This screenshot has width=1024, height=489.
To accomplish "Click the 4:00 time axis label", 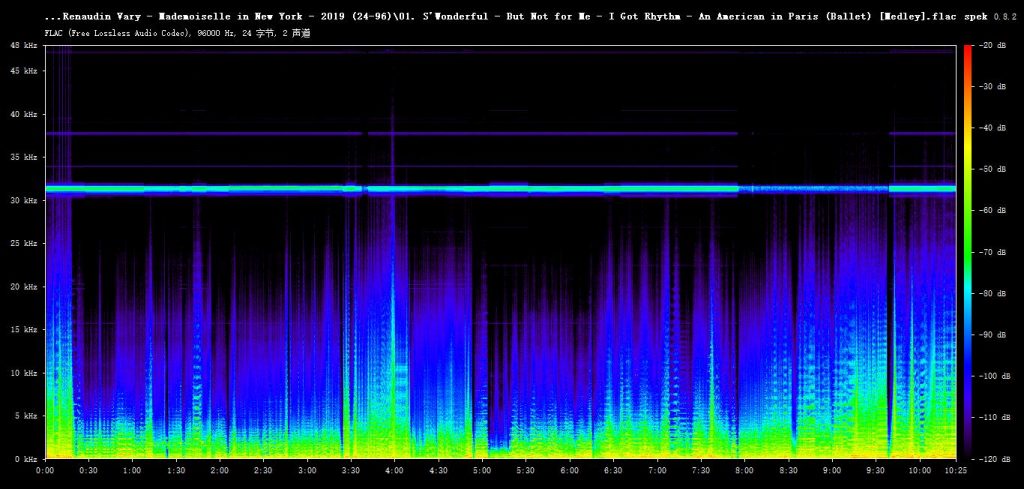I will pos(395,470).
